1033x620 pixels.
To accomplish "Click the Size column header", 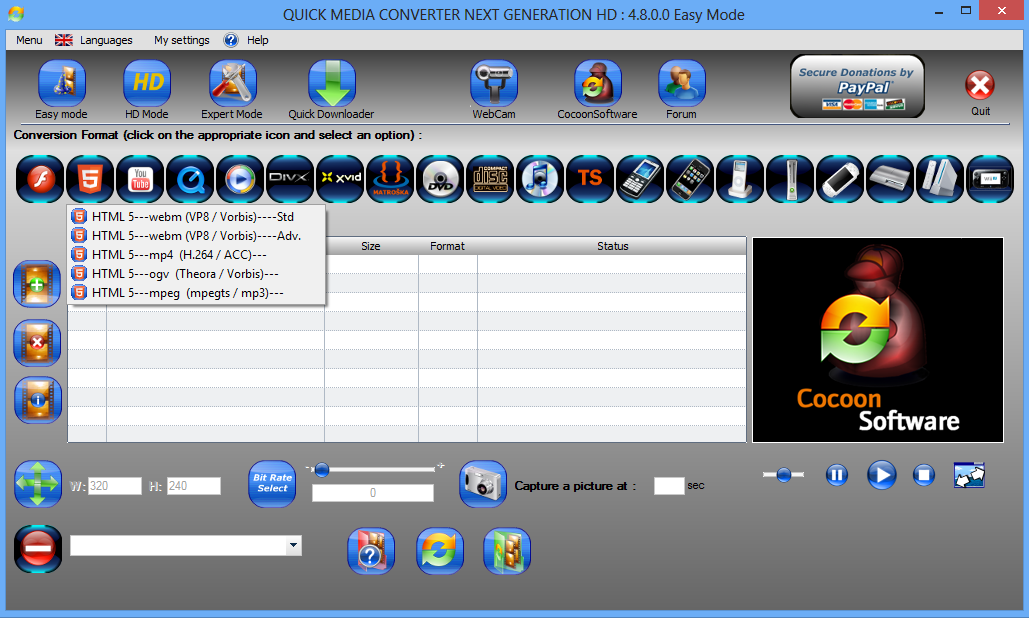I will point(371,246).
